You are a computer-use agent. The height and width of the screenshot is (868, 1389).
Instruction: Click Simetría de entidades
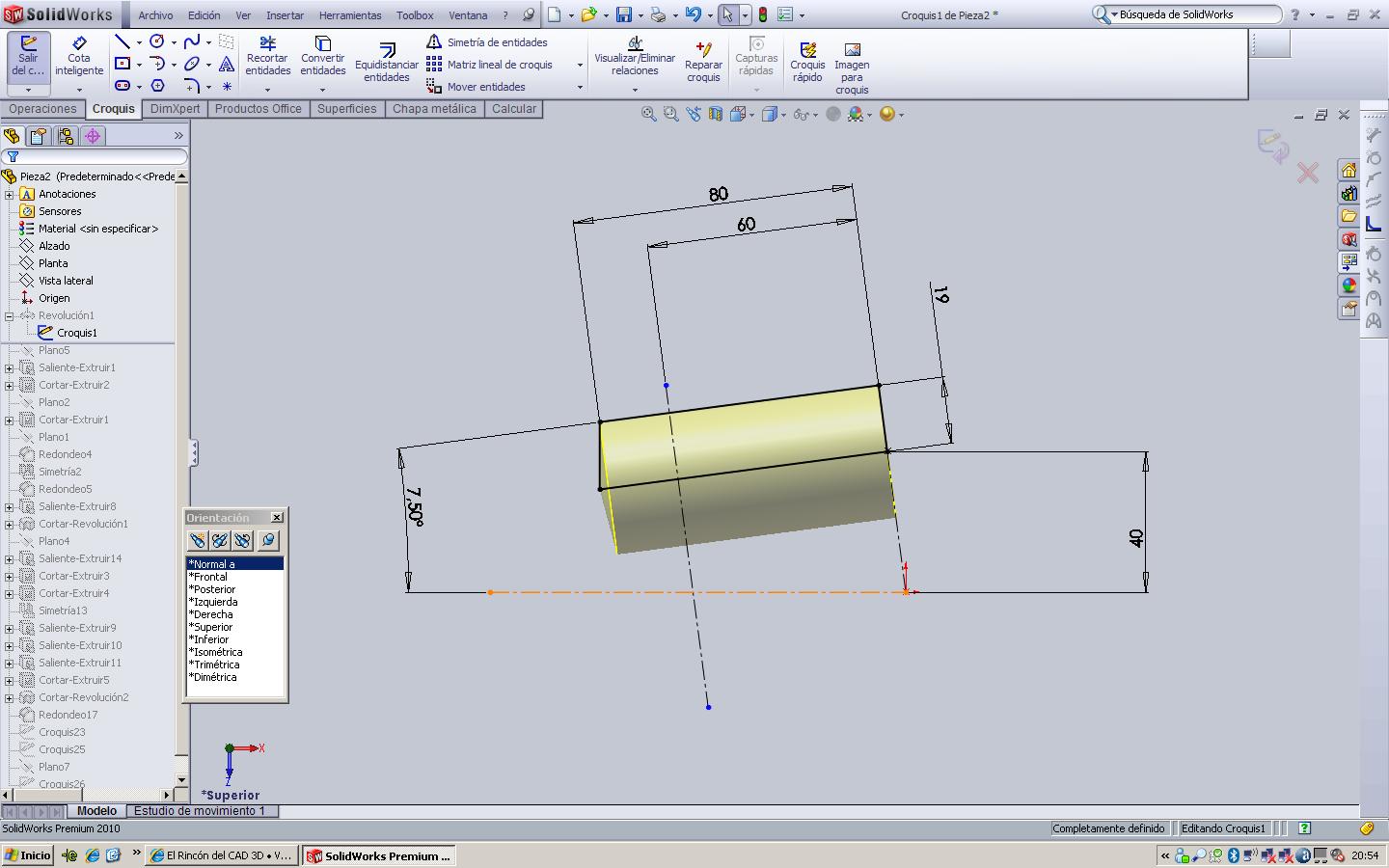487,42
